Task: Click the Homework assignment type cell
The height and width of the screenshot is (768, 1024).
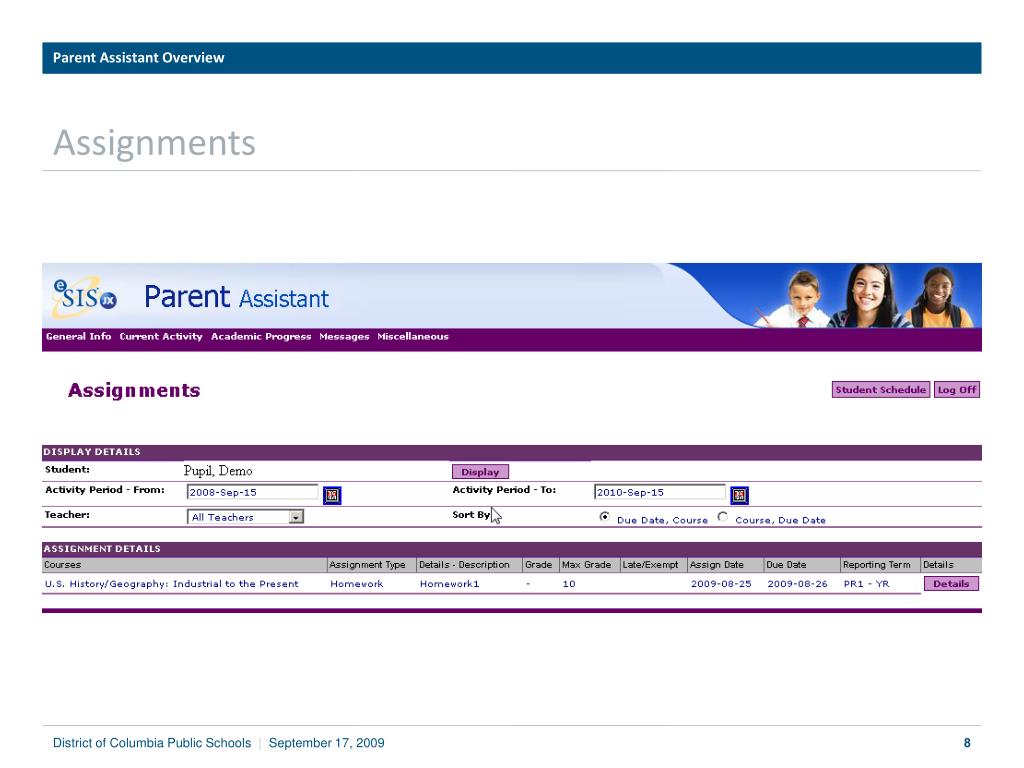Action: click(x=357, y=584)
